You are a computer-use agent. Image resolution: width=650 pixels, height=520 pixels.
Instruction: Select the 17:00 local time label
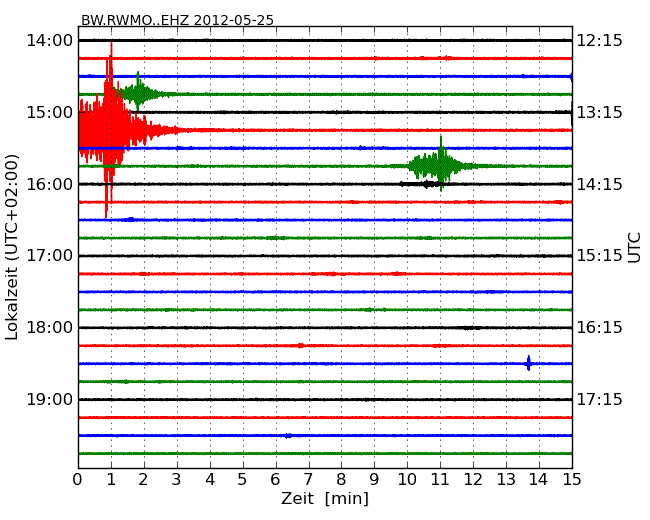pyautogui.click(x=49, y=256)
